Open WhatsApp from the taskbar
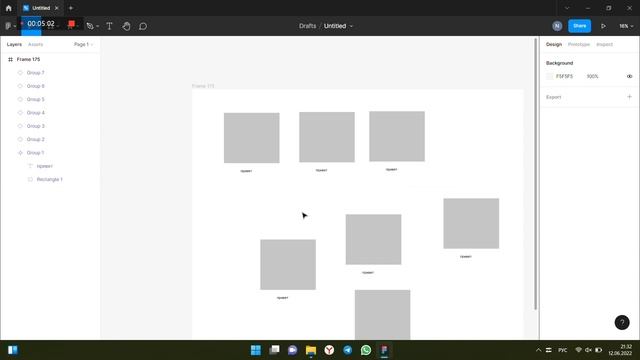 366,350
